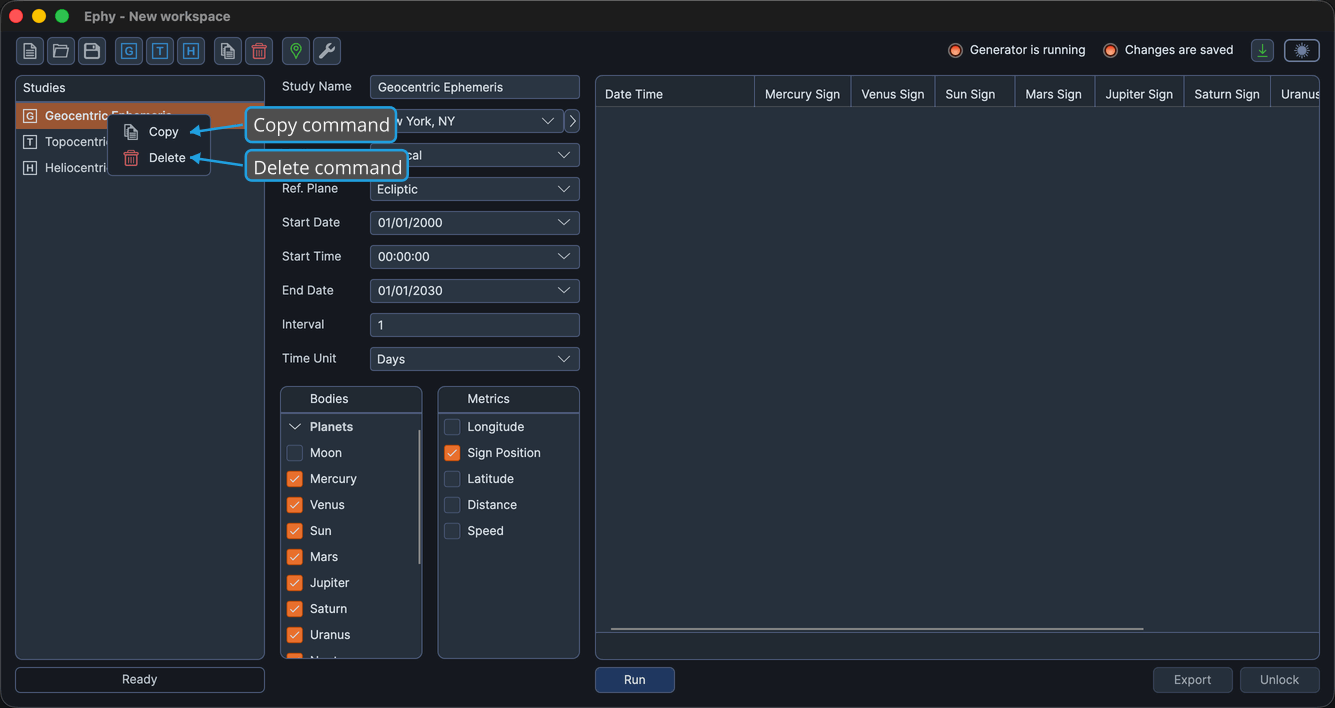Collapse the Planets group in Bodies
Viewport: 1335px width, 708px height.
coord(295,427)
